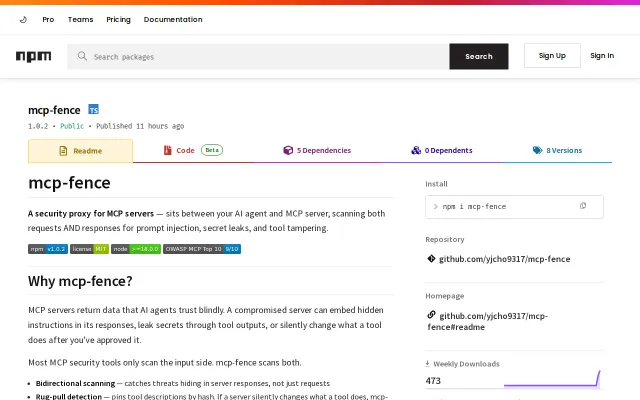Click 'Bidirectional scanning' bullet text
The height and width of the screenshot is (400, 640).
[x=76, y=383]
